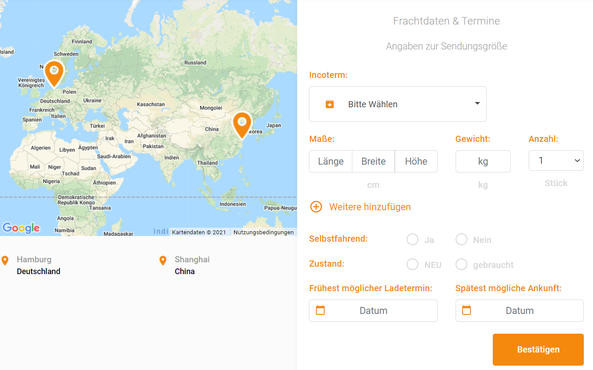Screen dimensions: 593x370
Task: Open the Anzahl quantity dropdown
Action: coord(556,161)
